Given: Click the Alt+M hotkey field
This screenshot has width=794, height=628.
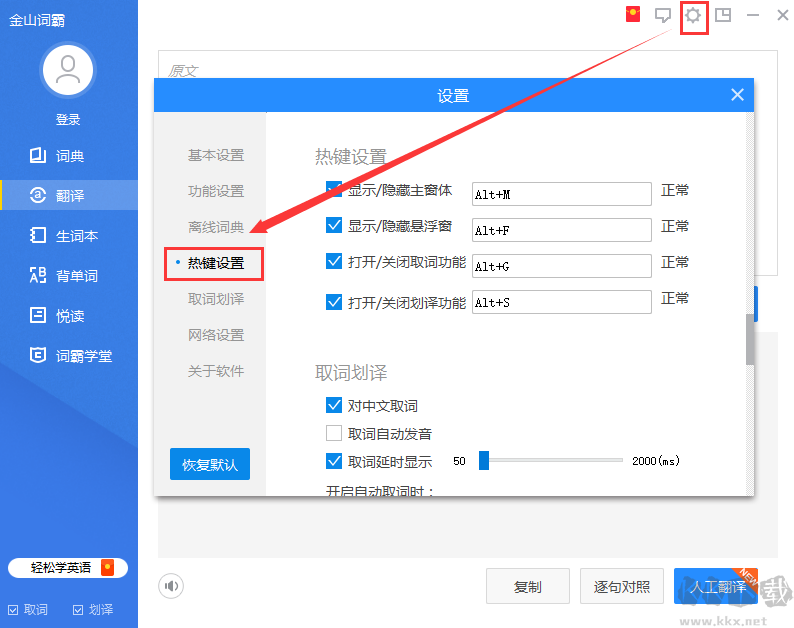Looking at the screenshot, I should tap(562, 194).
